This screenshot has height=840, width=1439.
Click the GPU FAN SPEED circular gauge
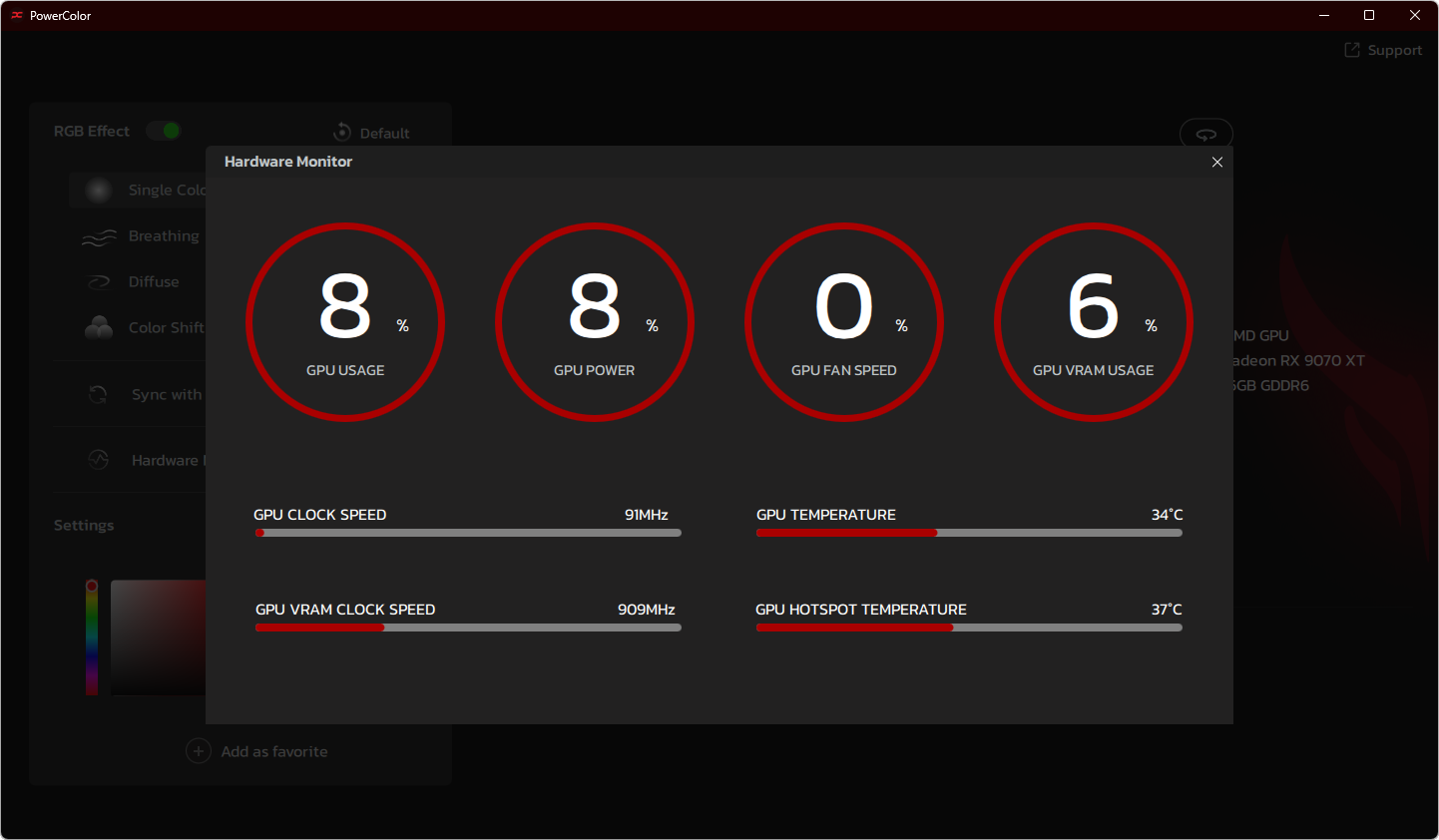[844, 322]
